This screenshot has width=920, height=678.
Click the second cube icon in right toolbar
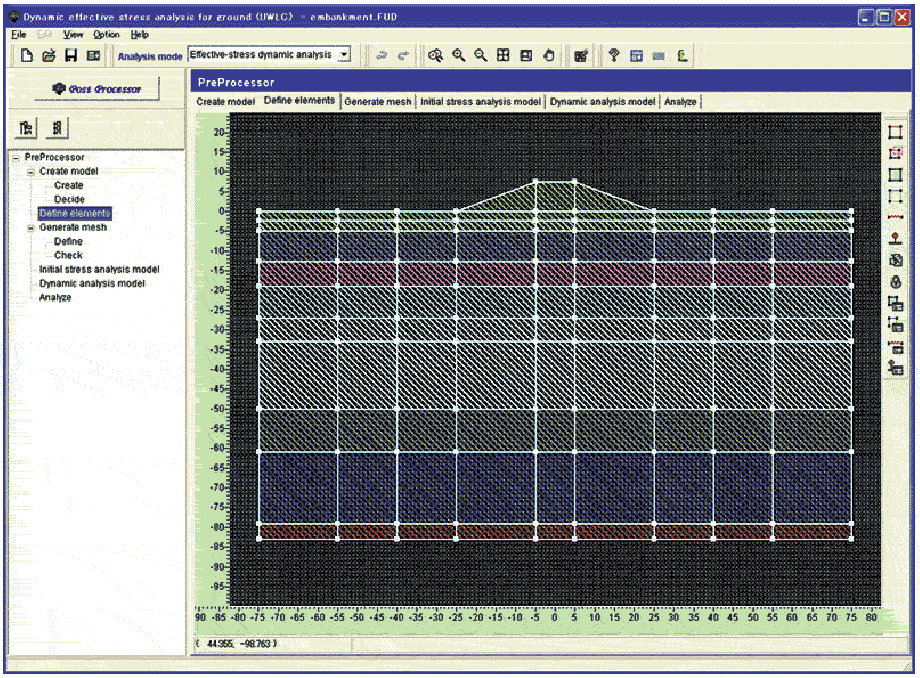895,282
